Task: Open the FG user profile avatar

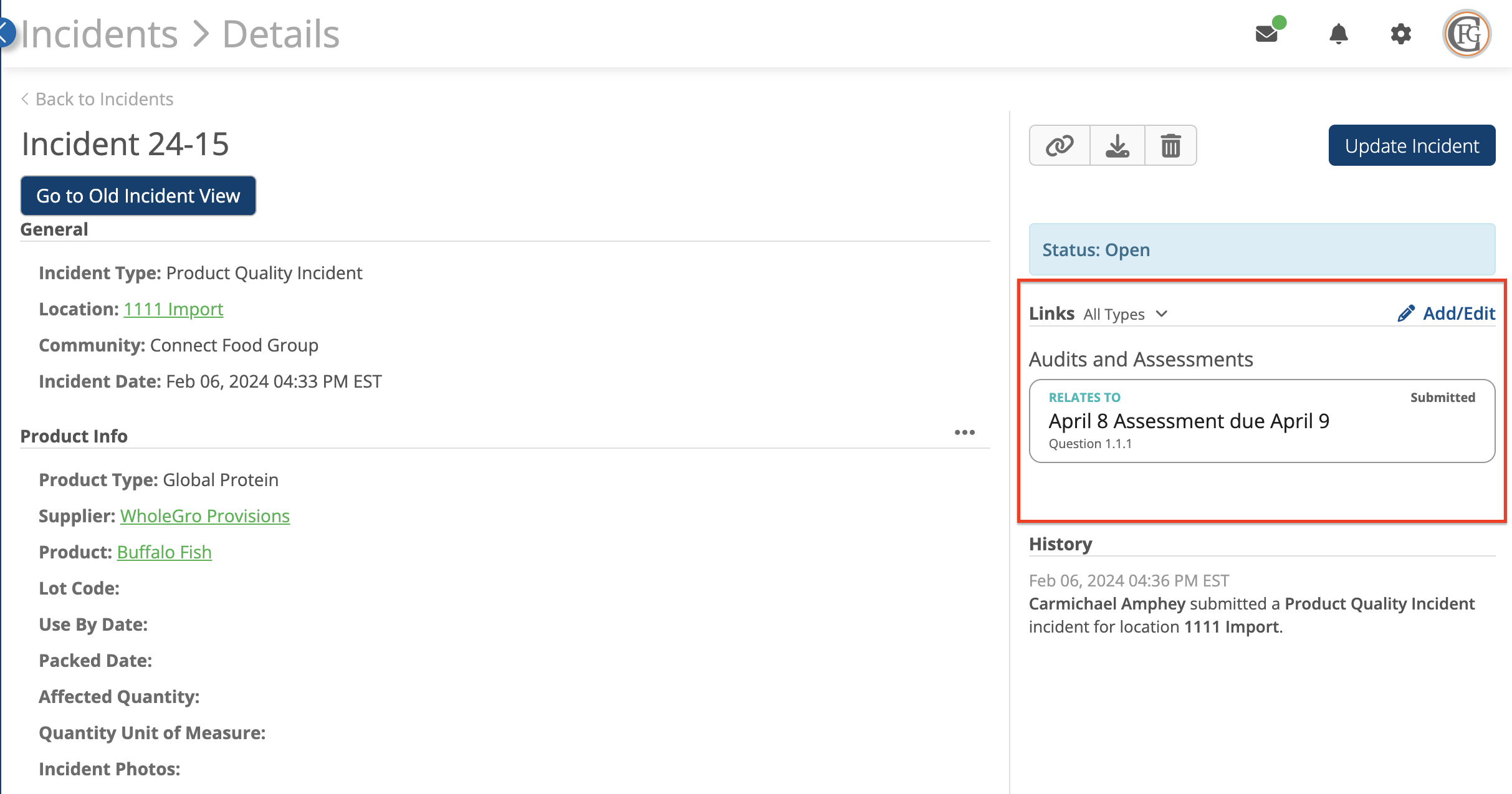Action: [1467, 34]
